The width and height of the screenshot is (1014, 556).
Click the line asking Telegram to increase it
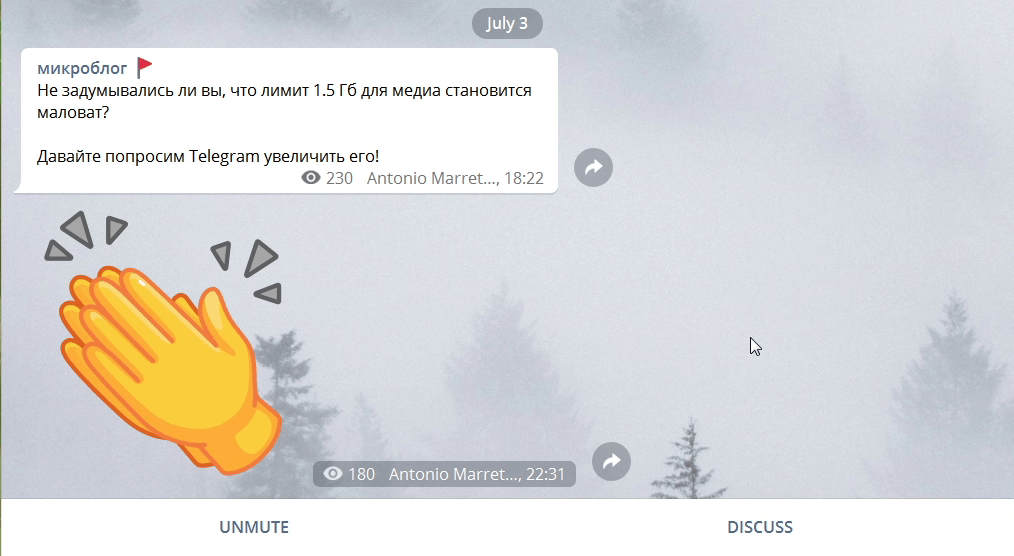point(208,156)
